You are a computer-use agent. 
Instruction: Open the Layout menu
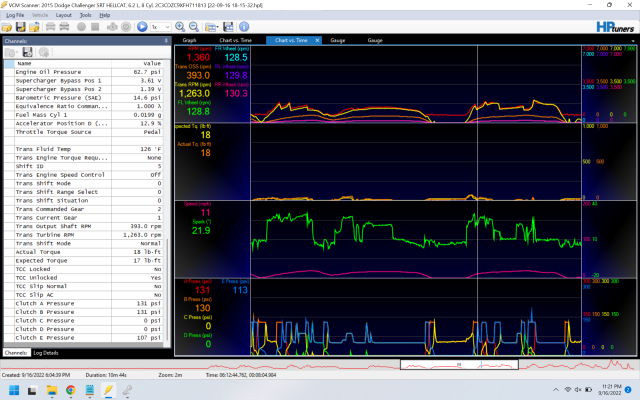[63, 15]
